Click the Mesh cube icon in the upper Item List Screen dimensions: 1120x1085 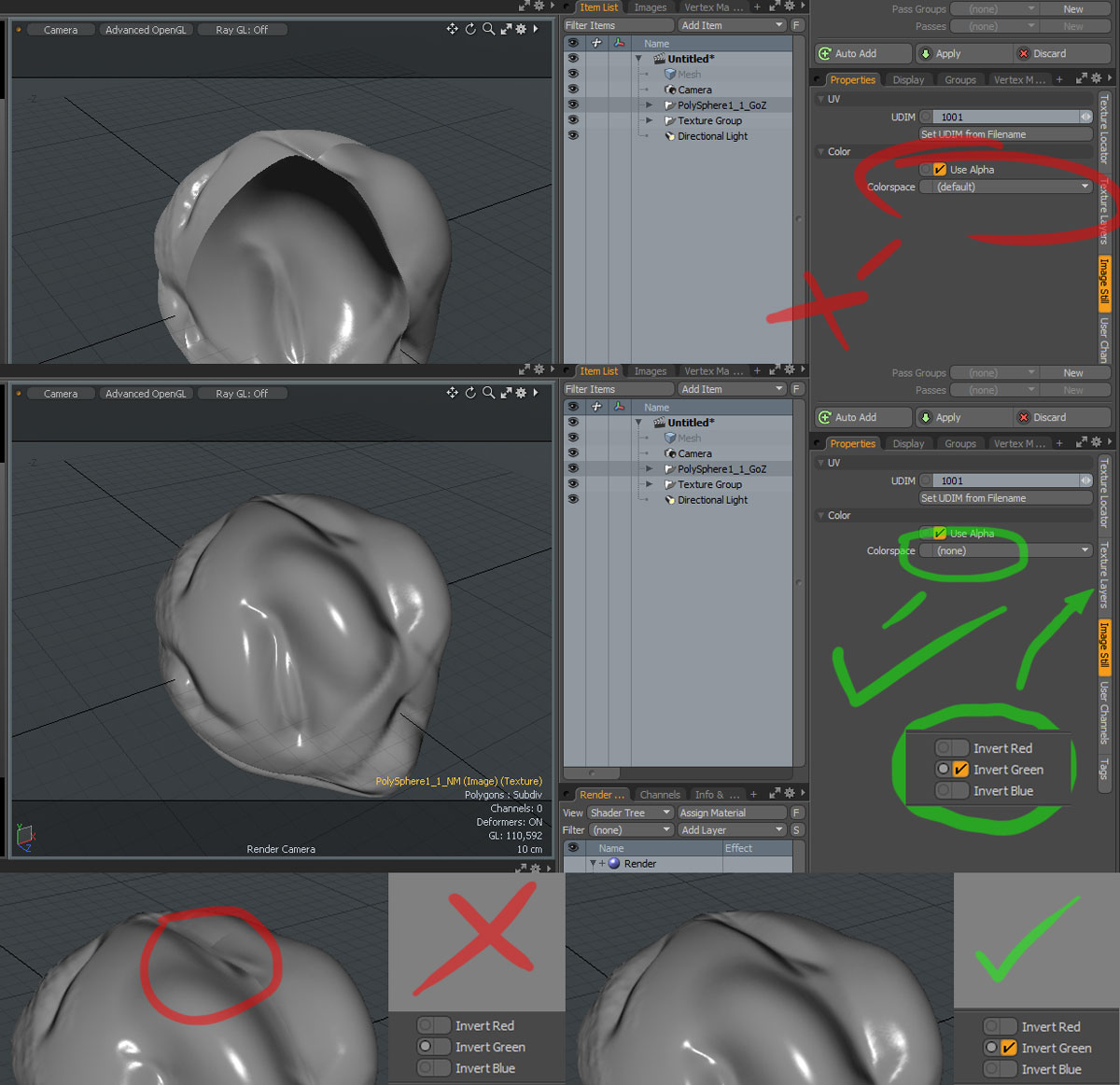click(670, 74)
